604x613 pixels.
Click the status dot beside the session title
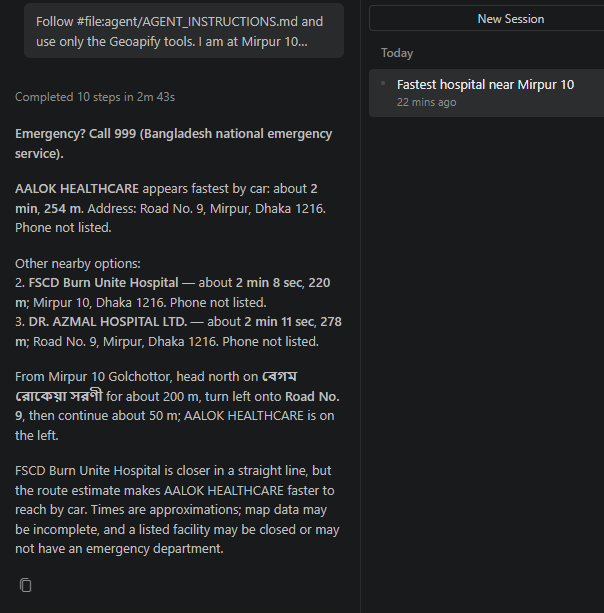pyautogui.click(x=383, y=83)
